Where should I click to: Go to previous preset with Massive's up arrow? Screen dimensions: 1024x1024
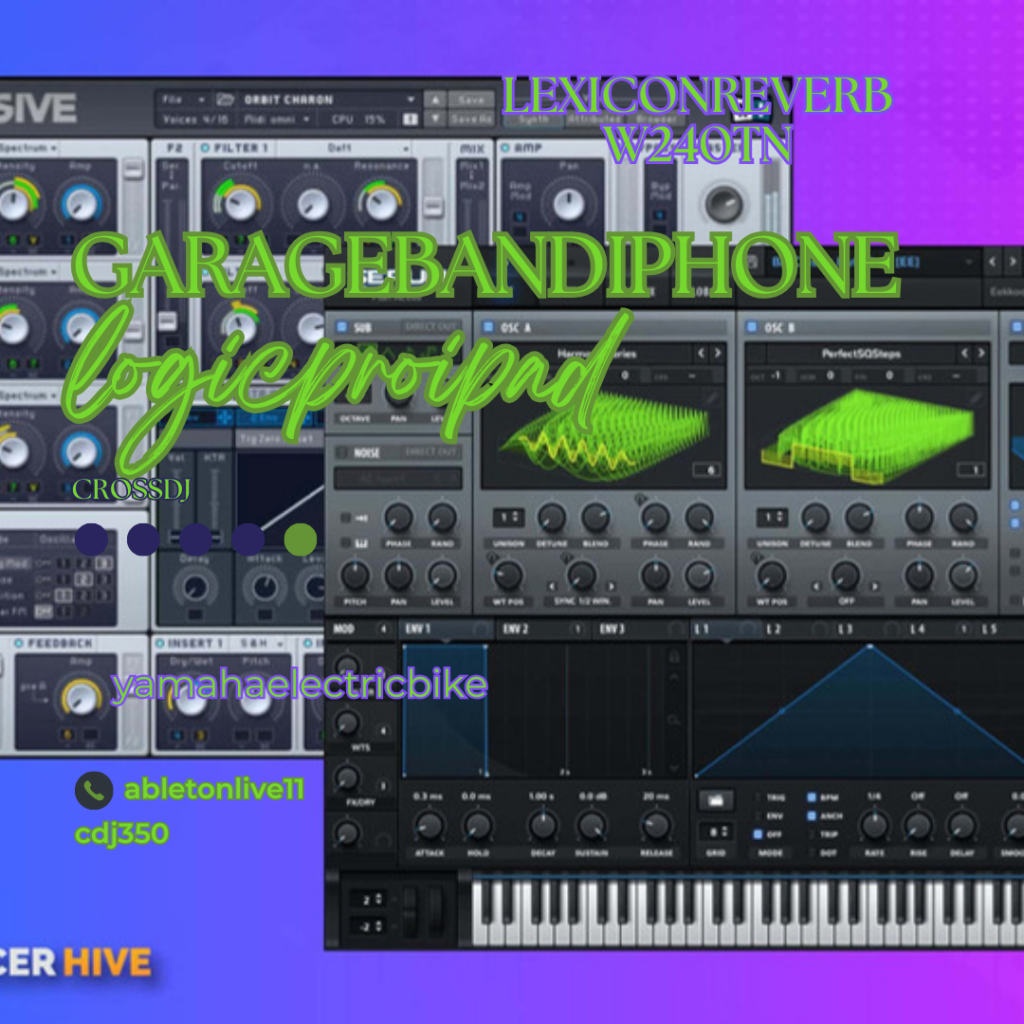point(435,99)
